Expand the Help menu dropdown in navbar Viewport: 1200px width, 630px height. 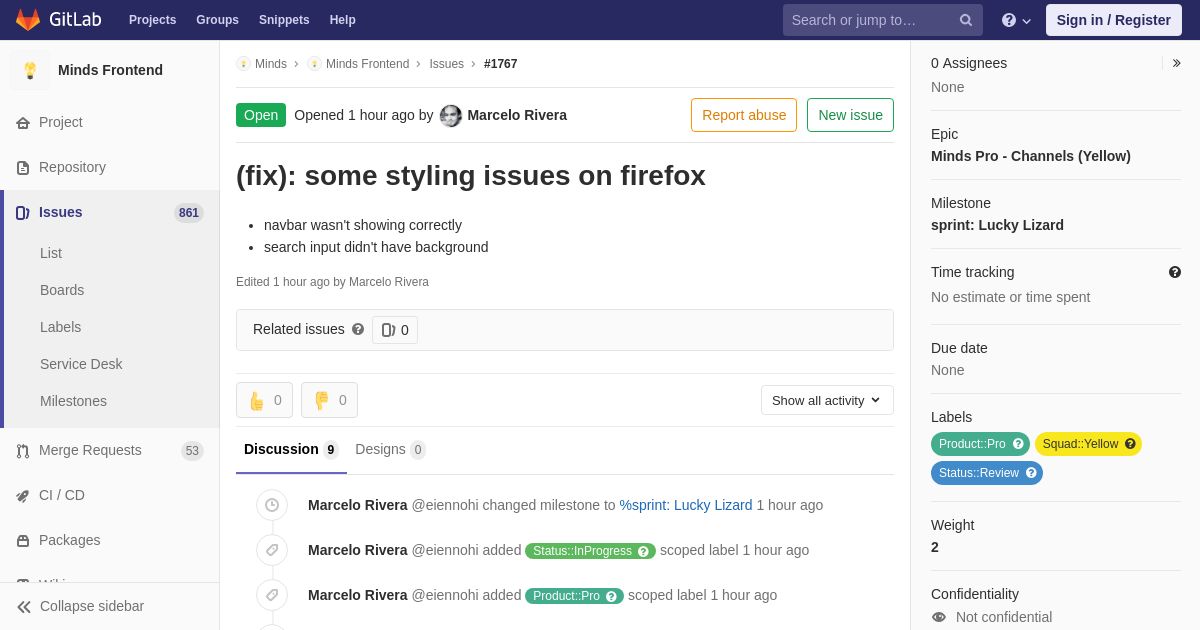coord(1016,20)
